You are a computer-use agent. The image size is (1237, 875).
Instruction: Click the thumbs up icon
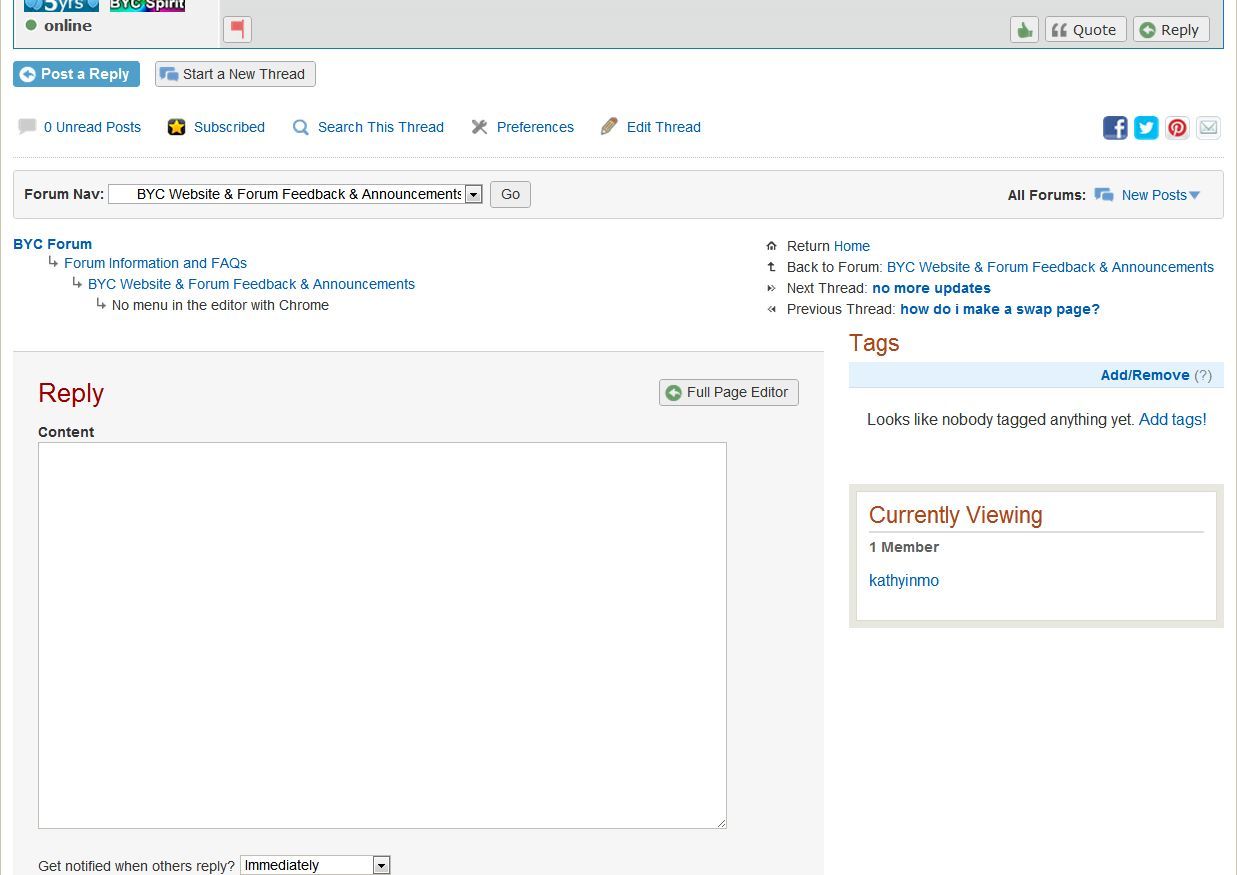1024,30
